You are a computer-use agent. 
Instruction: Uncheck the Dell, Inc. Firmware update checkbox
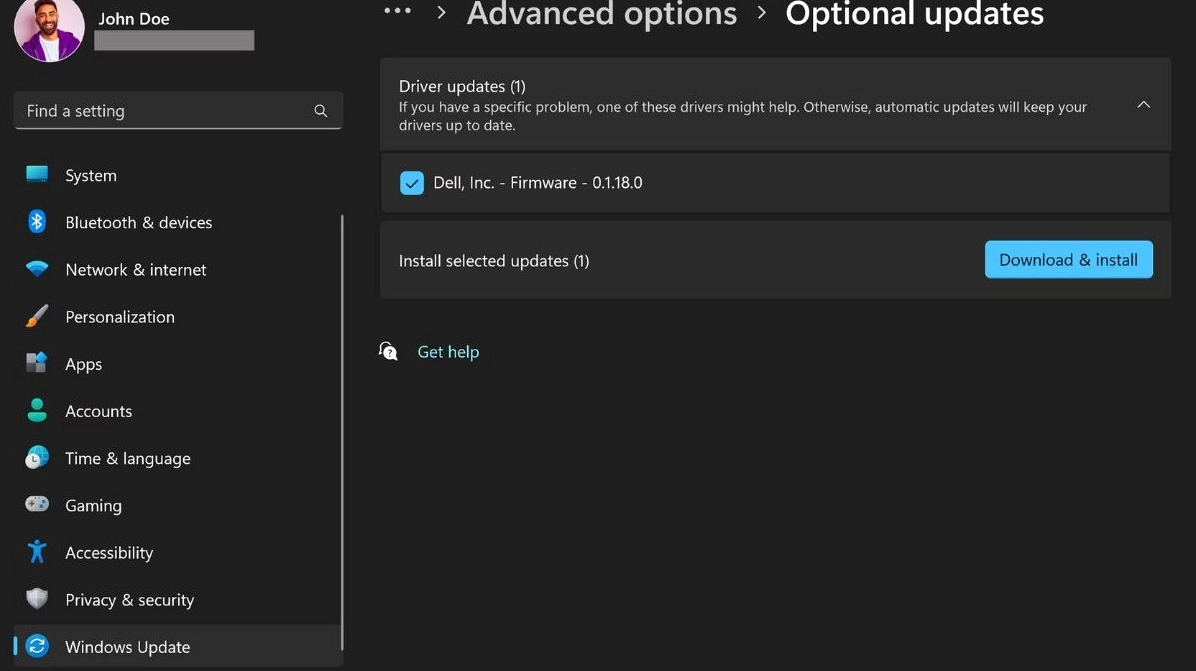tap(411, 183)
